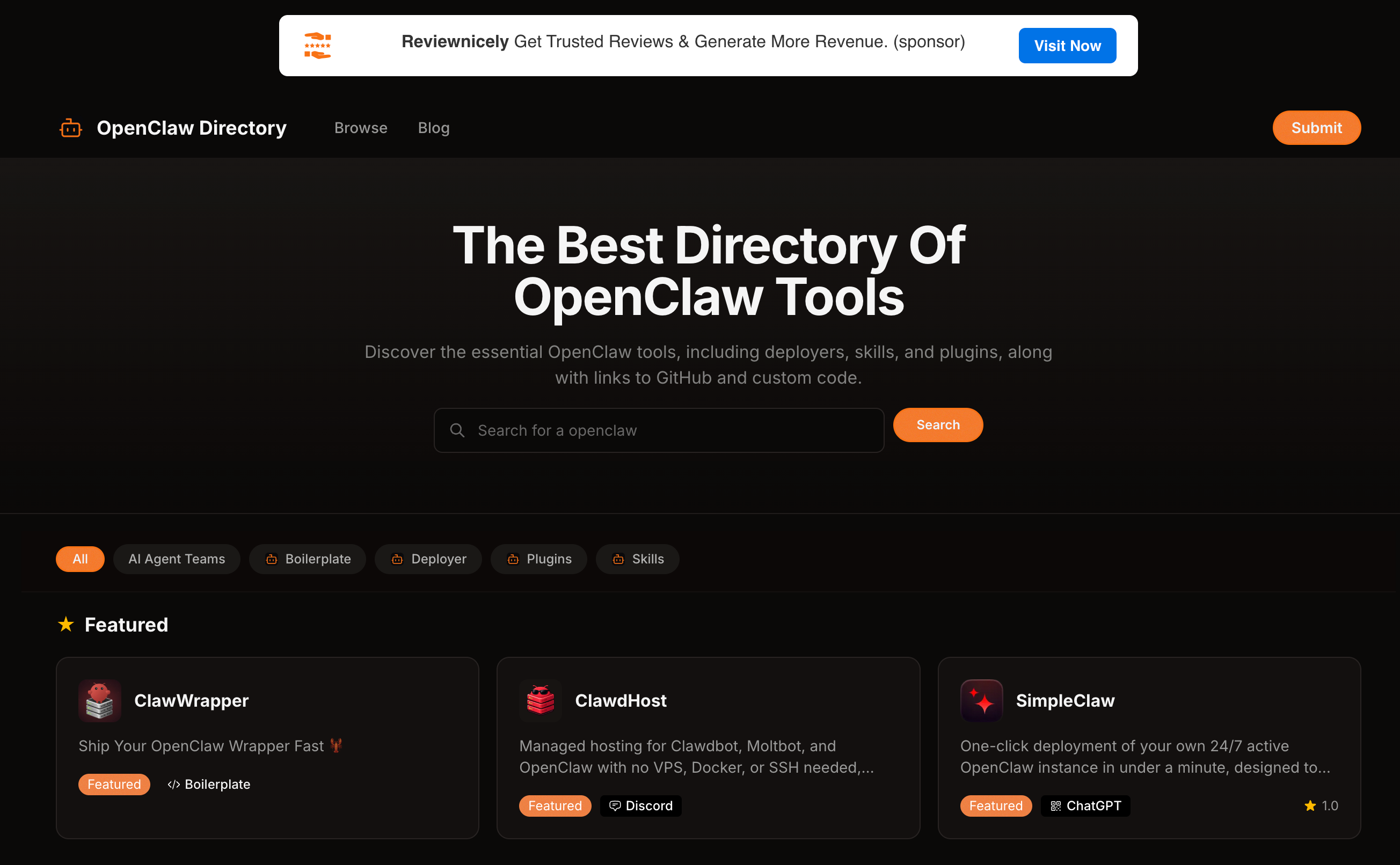Open the Browse menu item
The height and width of the screenshot is (865, 1400).
[x=360, y=128]
